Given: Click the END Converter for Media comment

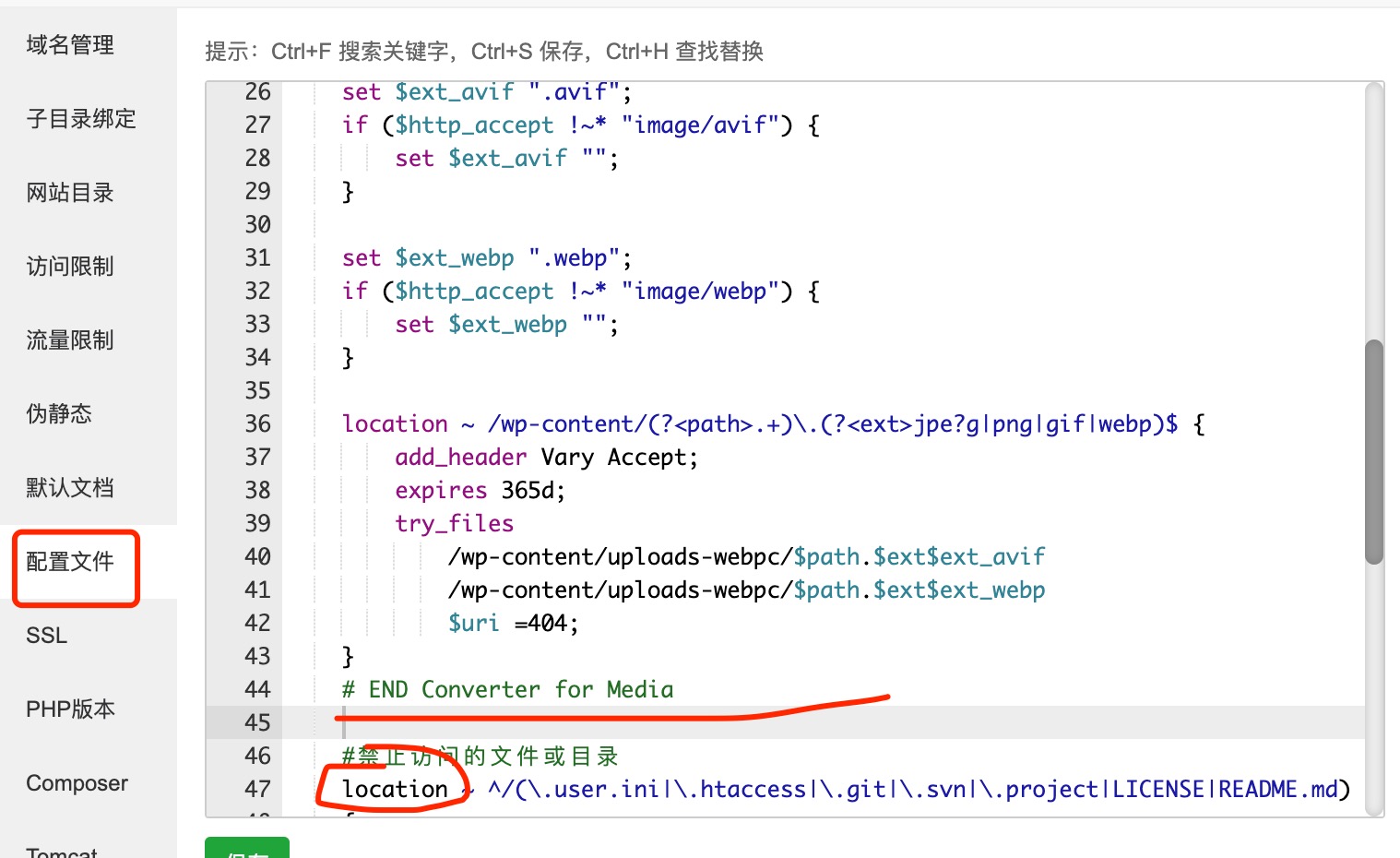Looking at the screenshot, I should tap(506, 689).
